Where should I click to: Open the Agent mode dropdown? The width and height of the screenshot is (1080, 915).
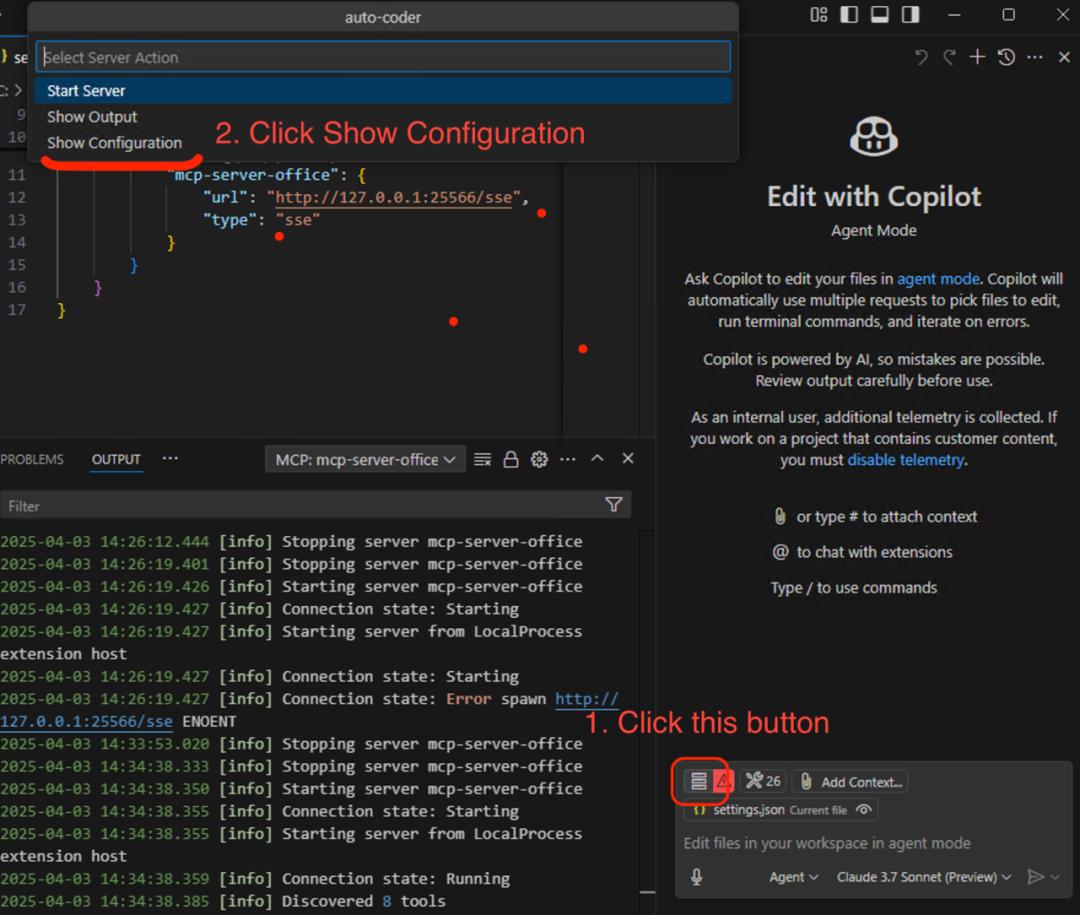click(793, 876)
